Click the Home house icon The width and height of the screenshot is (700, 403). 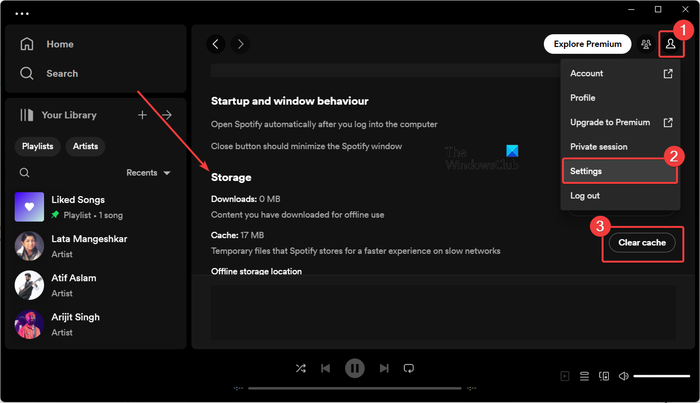coord(27,44)
